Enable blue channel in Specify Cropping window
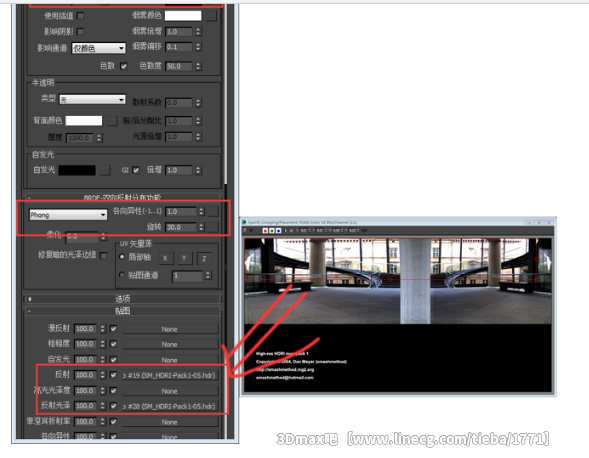 coord(278,231)
